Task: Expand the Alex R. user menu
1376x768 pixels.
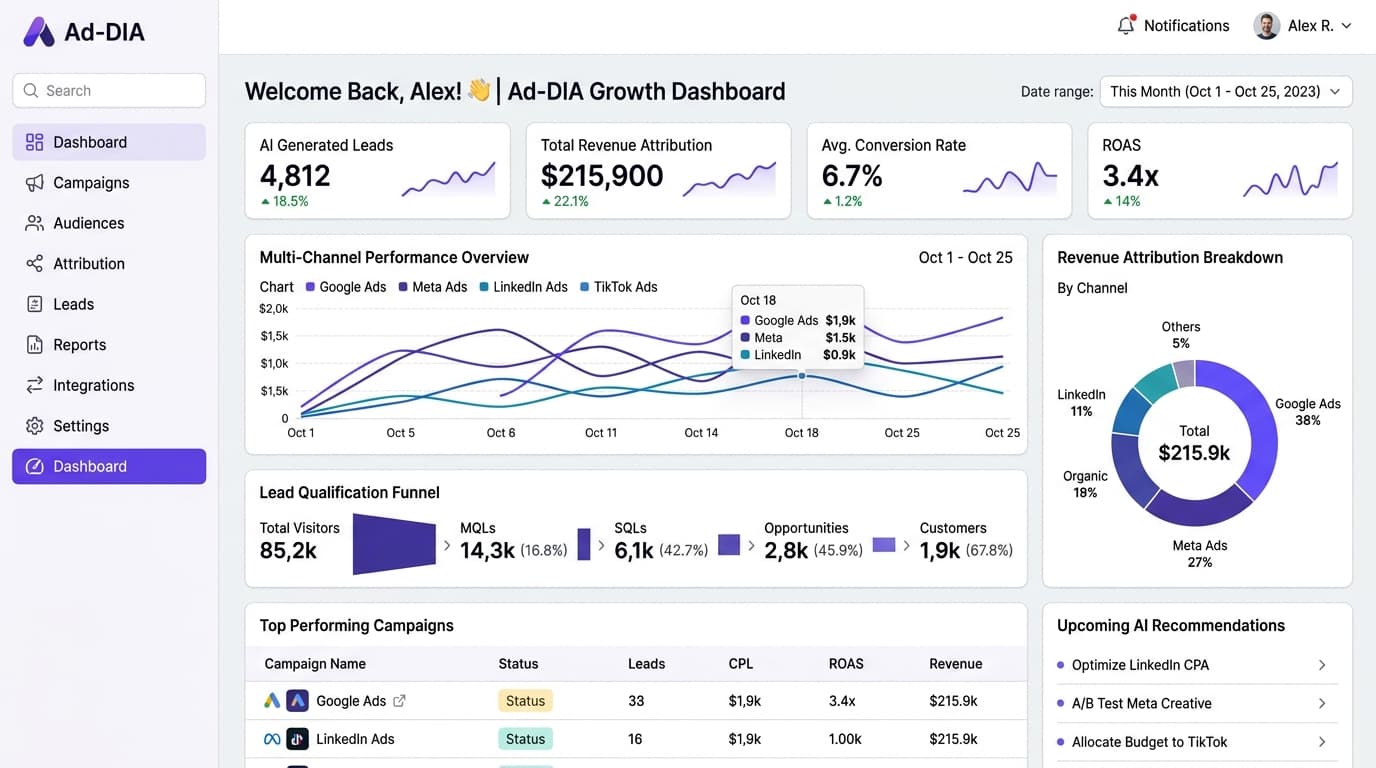Action: coord(1303,26)
